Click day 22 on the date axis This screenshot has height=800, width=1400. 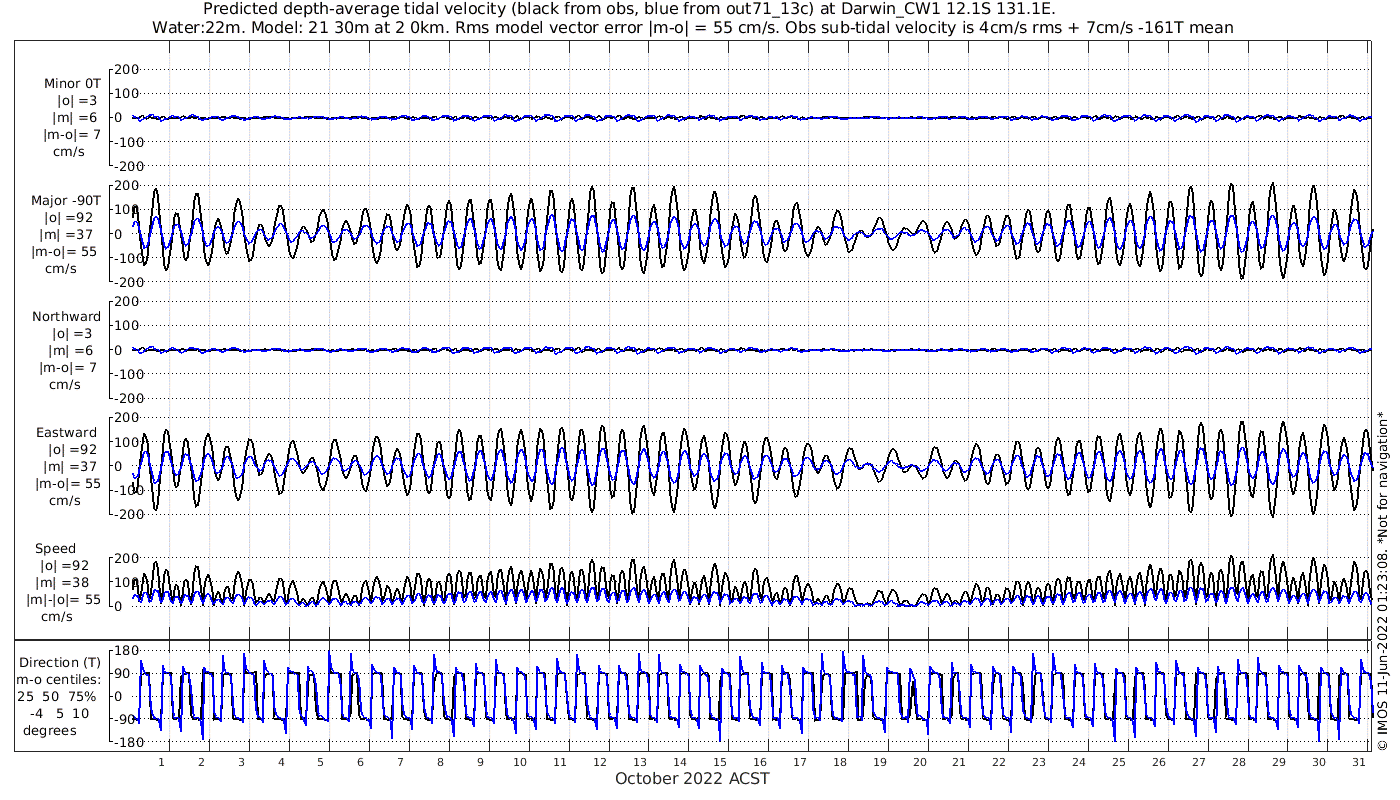click(999, 762)
